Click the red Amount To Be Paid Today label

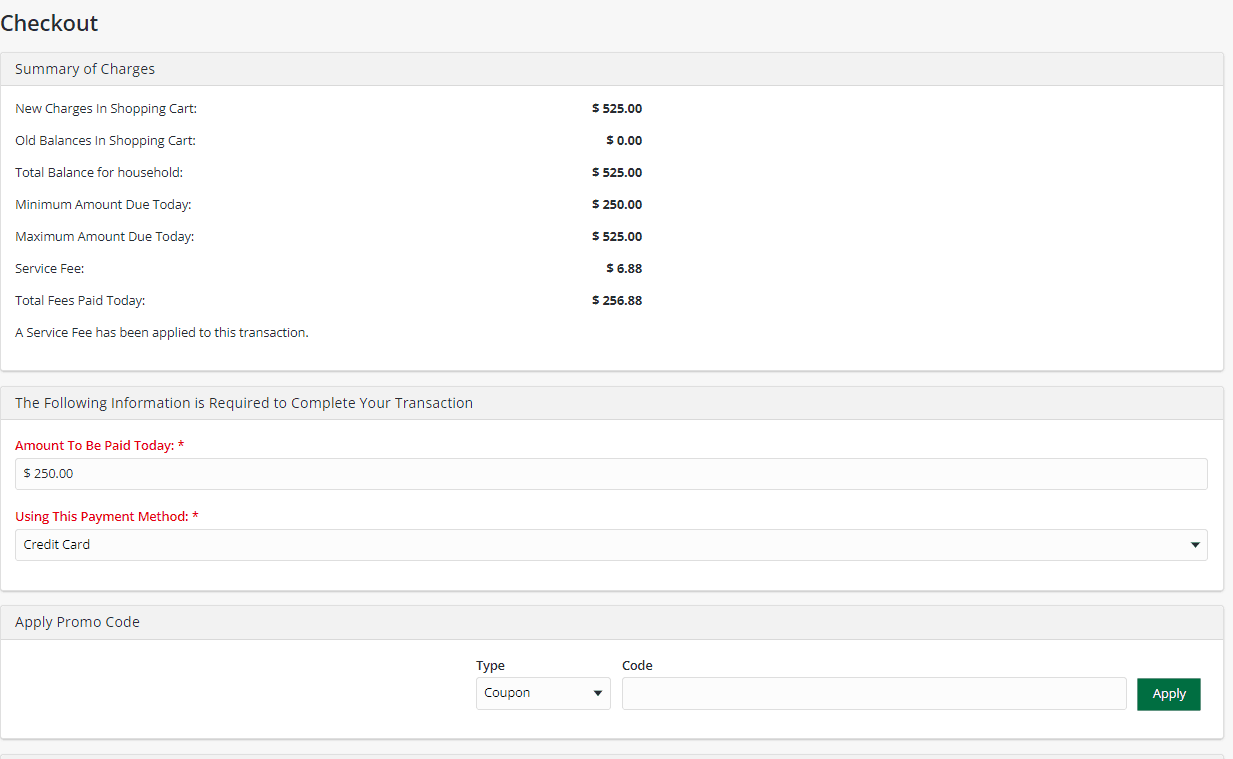pos(99,445)
